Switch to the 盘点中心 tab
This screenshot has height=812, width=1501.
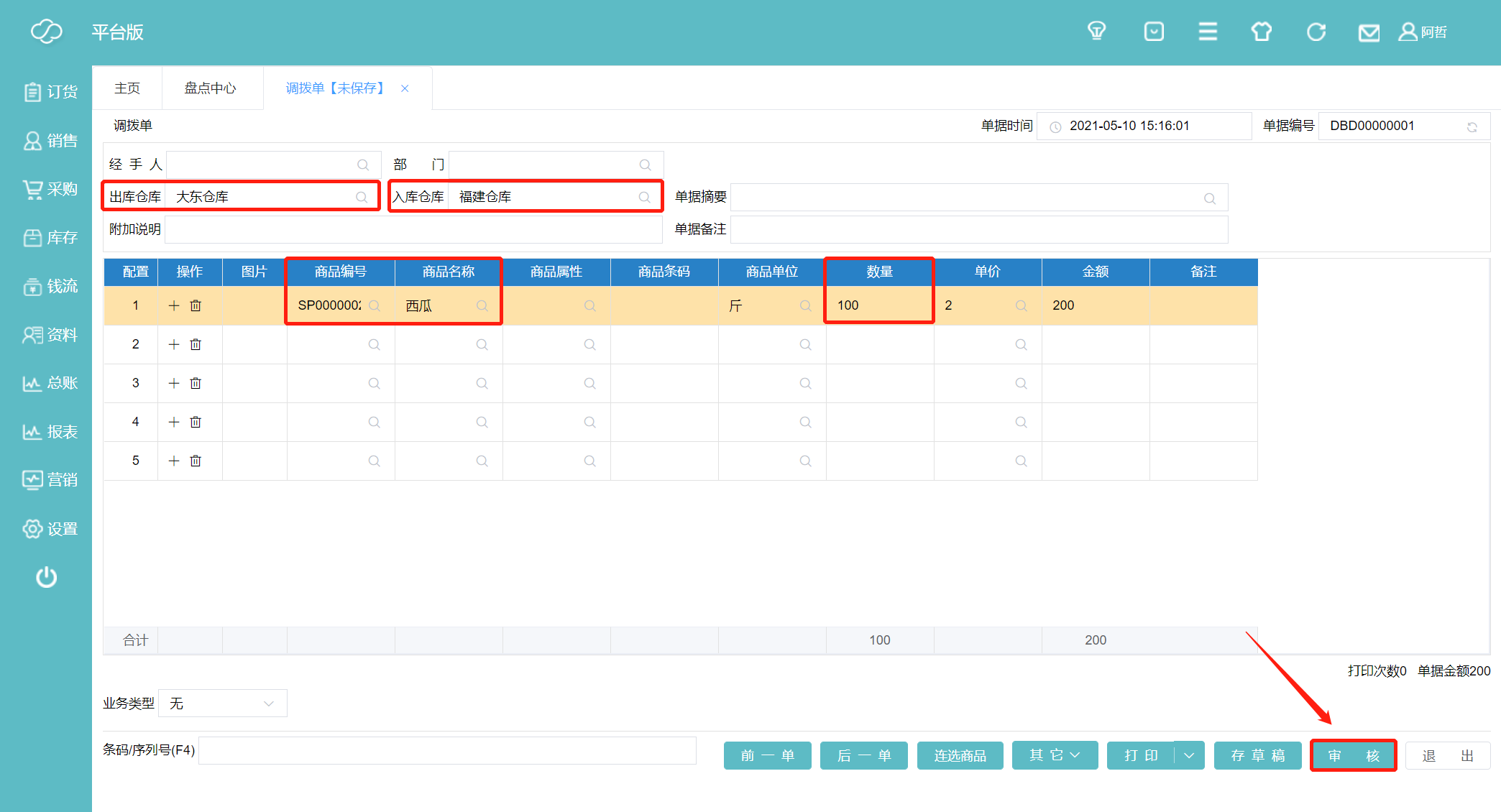[210, 88]
